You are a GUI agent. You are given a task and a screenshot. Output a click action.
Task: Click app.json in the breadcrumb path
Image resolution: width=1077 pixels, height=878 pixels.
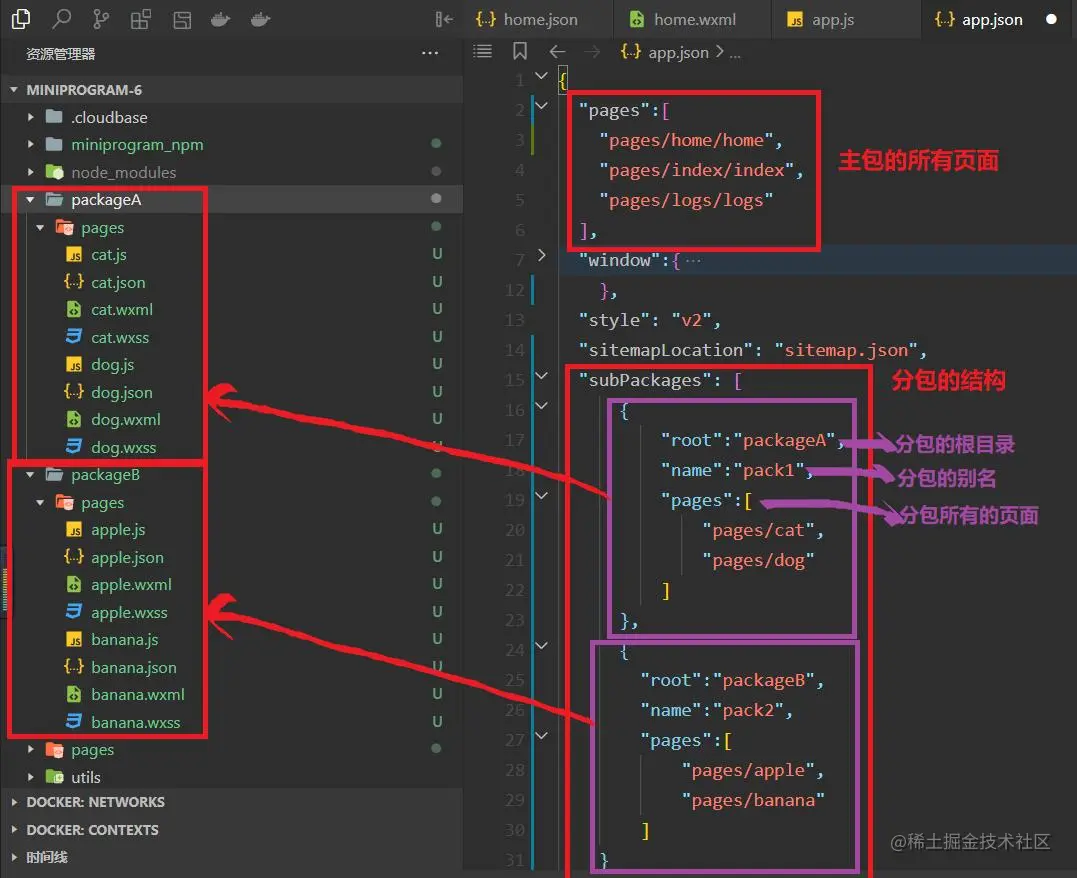[x=677, y=52]
